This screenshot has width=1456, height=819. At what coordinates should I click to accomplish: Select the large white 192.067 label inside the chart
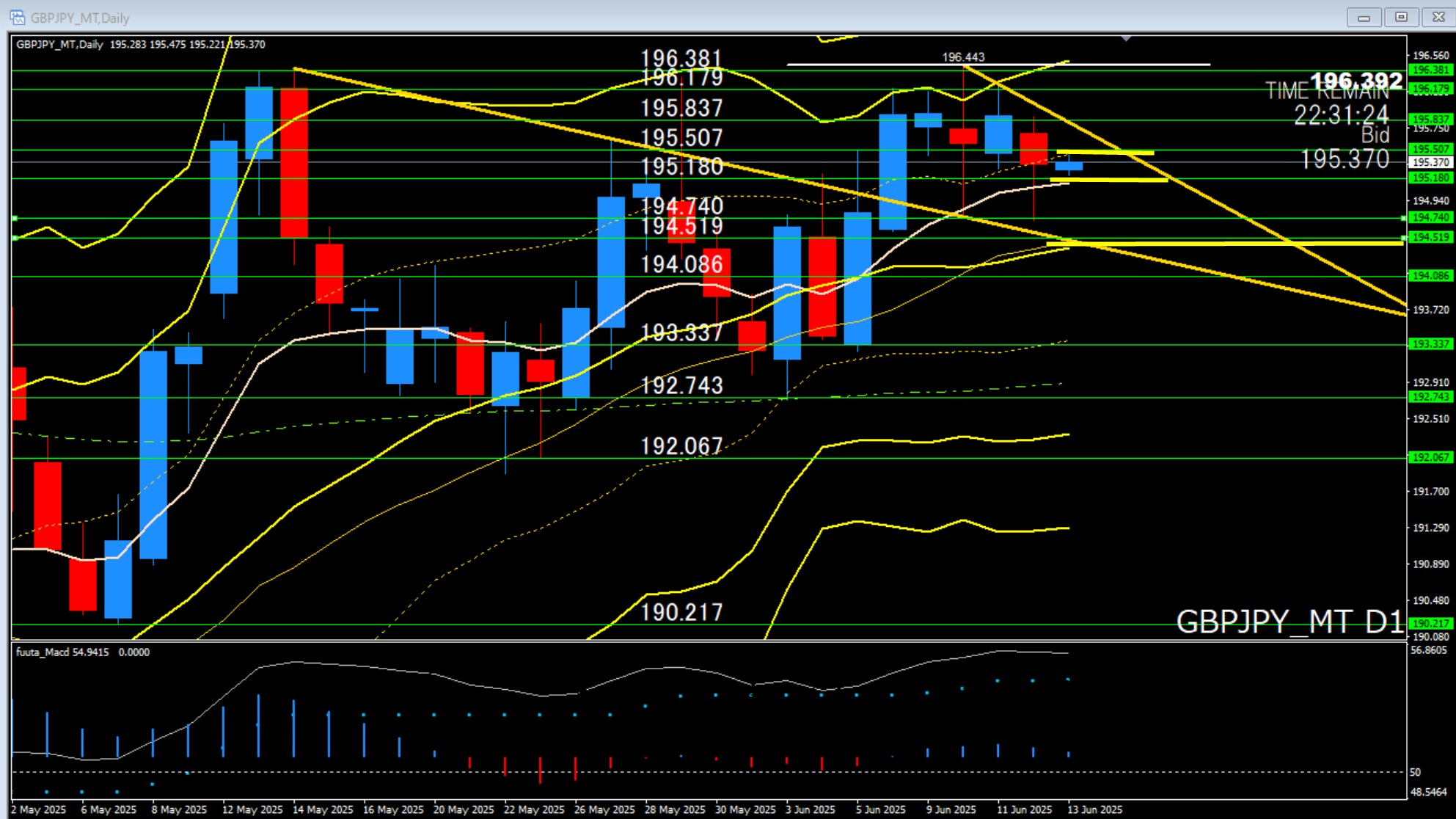(x=681, y=446)
